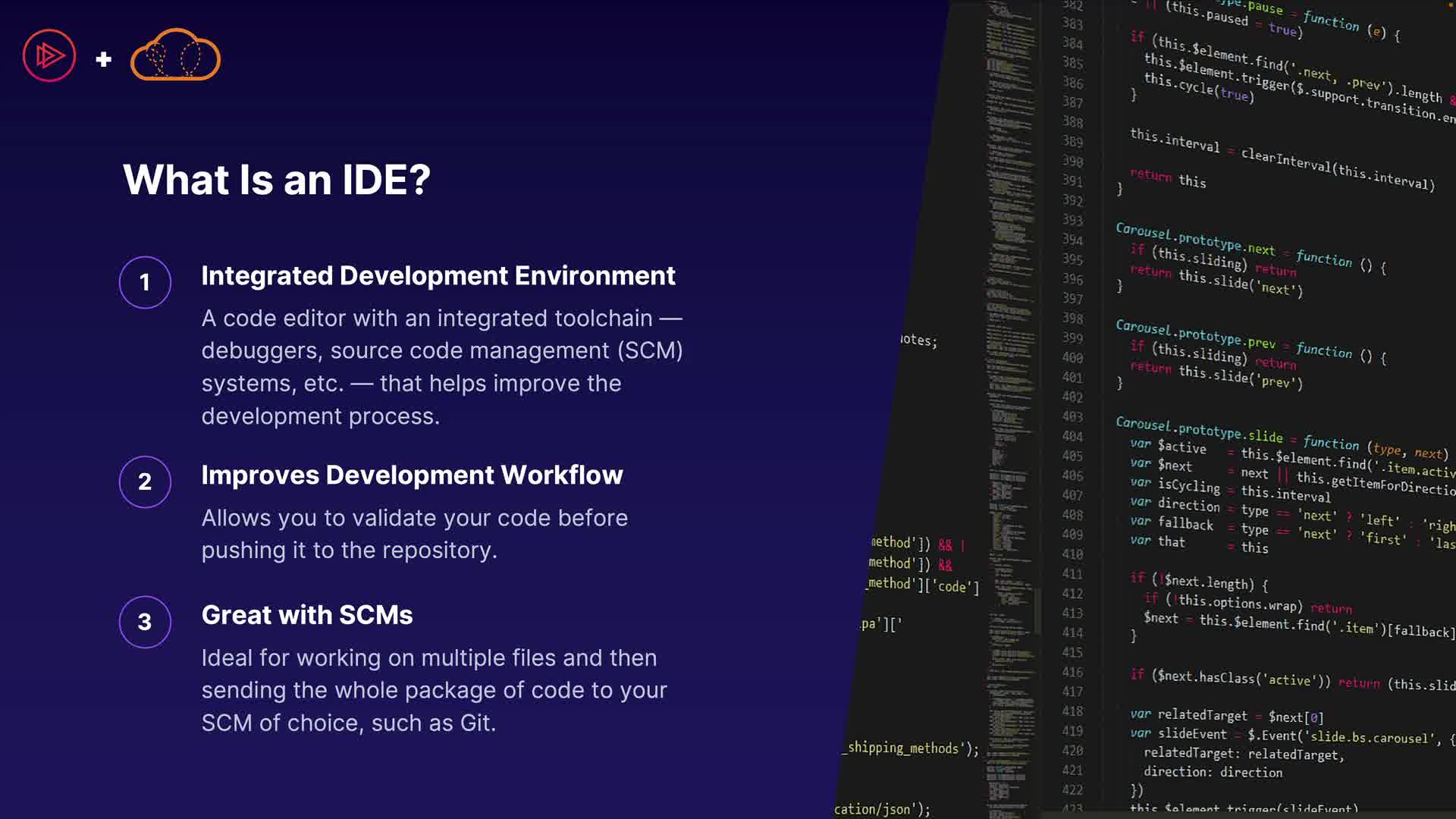Click the circled number 2 icon
Viewport: 1456px width, 819px height.
pyautogui.click(x=145, y=482)
